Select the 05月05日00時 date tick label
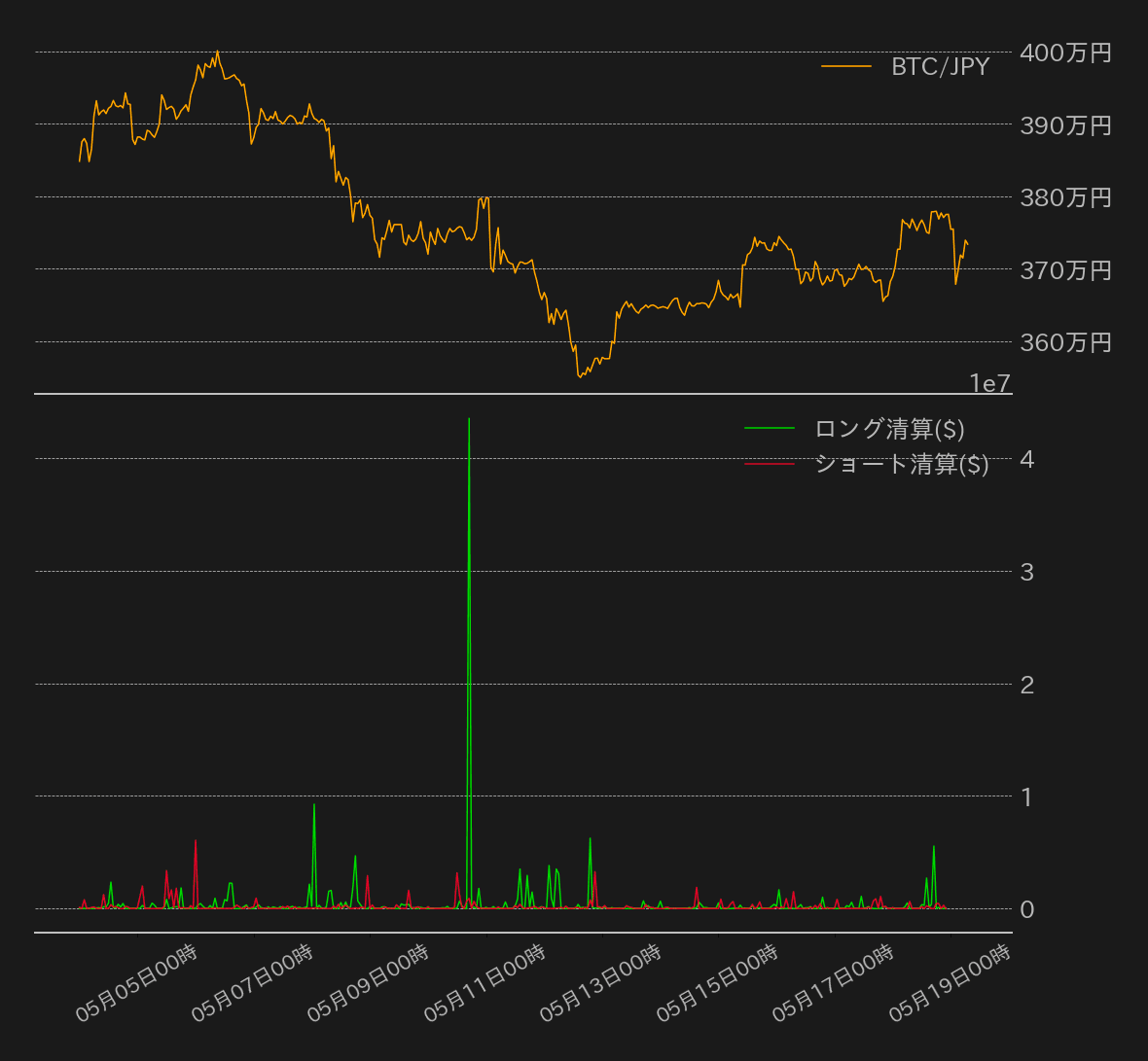The height and width of the screenshot is (1061, 1148). tap(136, 982)
